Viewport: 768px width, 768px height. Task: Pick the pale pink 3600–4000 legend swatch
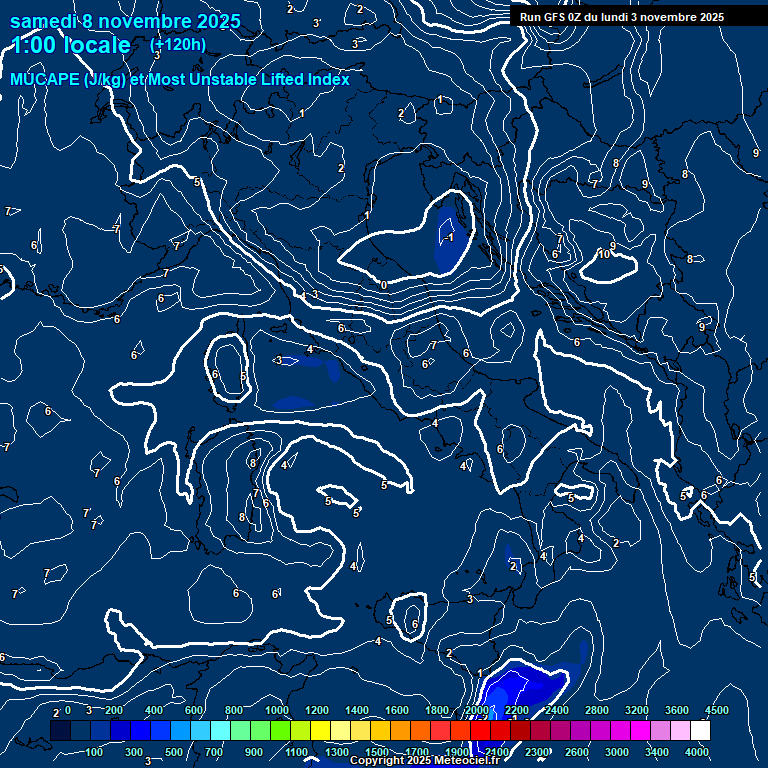(680, 730)
